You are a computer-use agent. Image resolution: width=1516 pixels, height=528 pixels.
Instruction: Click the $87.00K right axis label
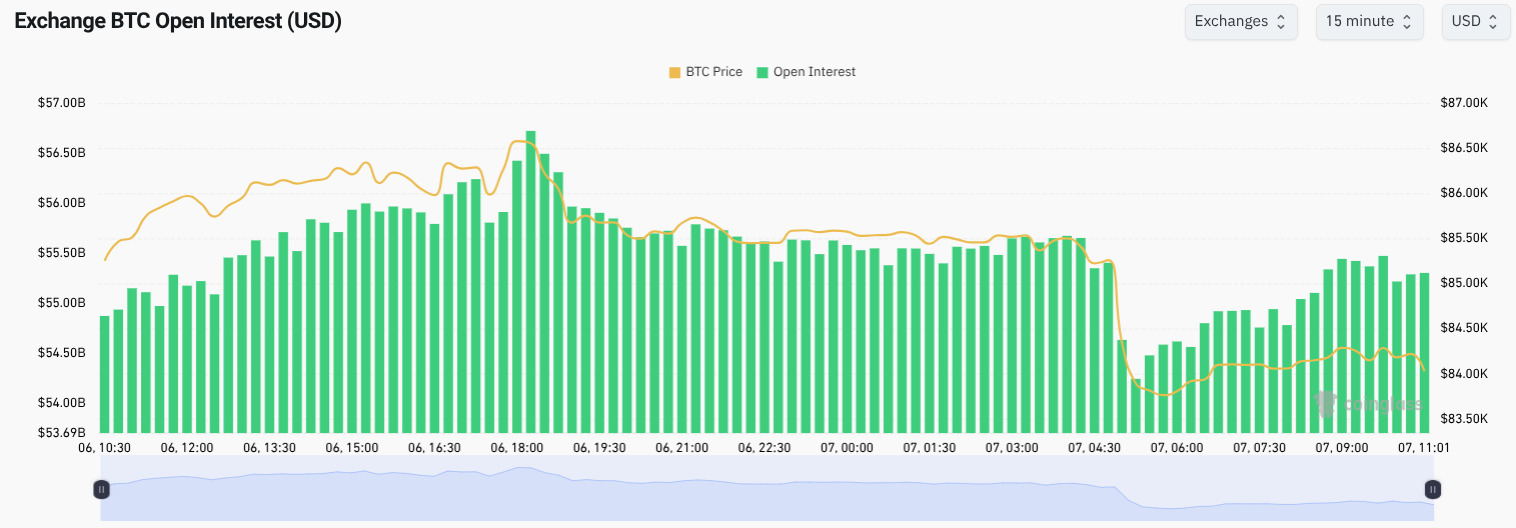pyautogui.click(x=1464, y=103)
